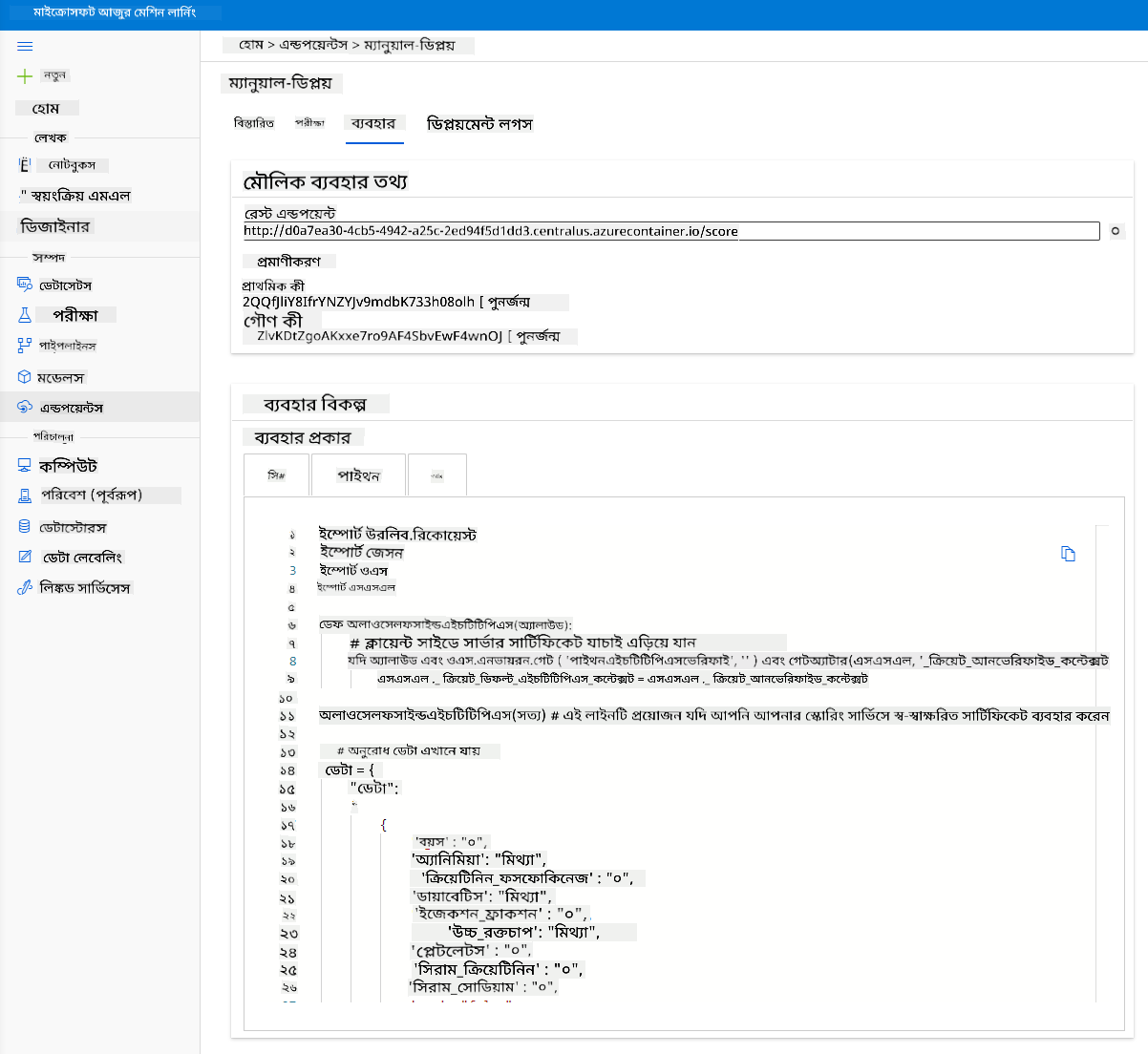Switch to ডিপ্লয়মেন্ট লগস tab

[479, 124]
